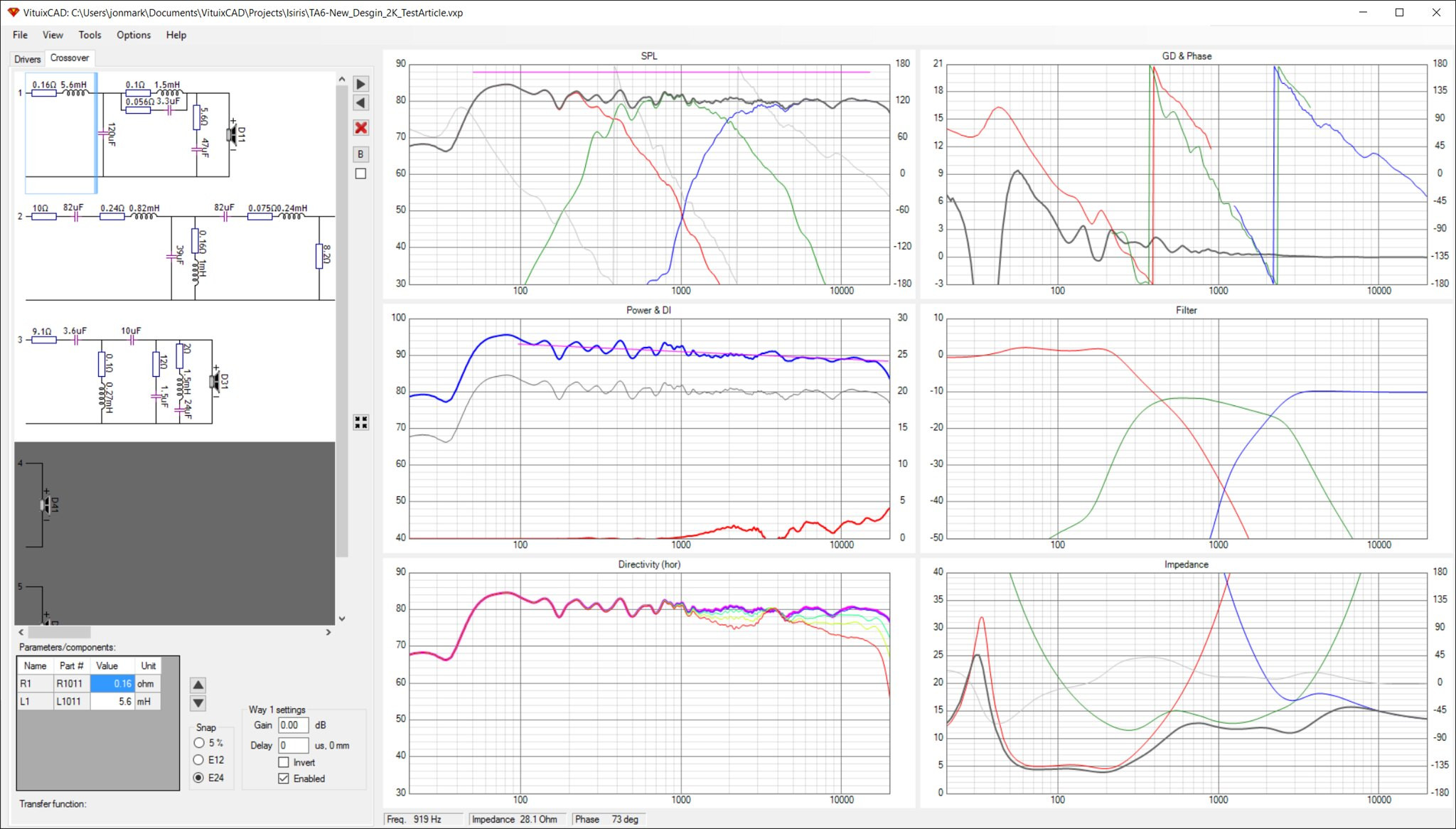Click the Name column header

(36, 666)
